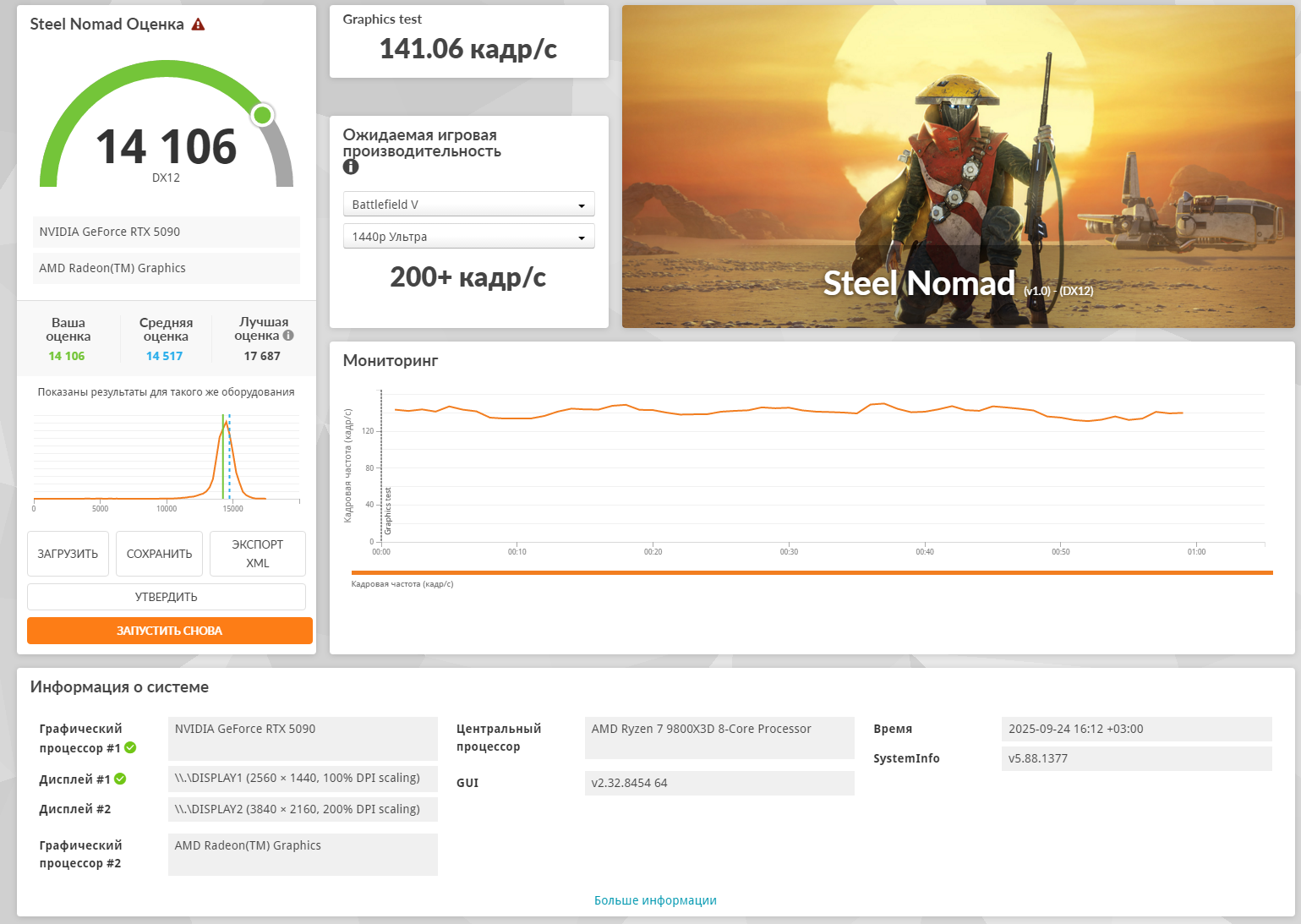Click the green checkmark beside Дисплей #1
This screenshot has height=924, width=1301.
[x=120, y=779]
